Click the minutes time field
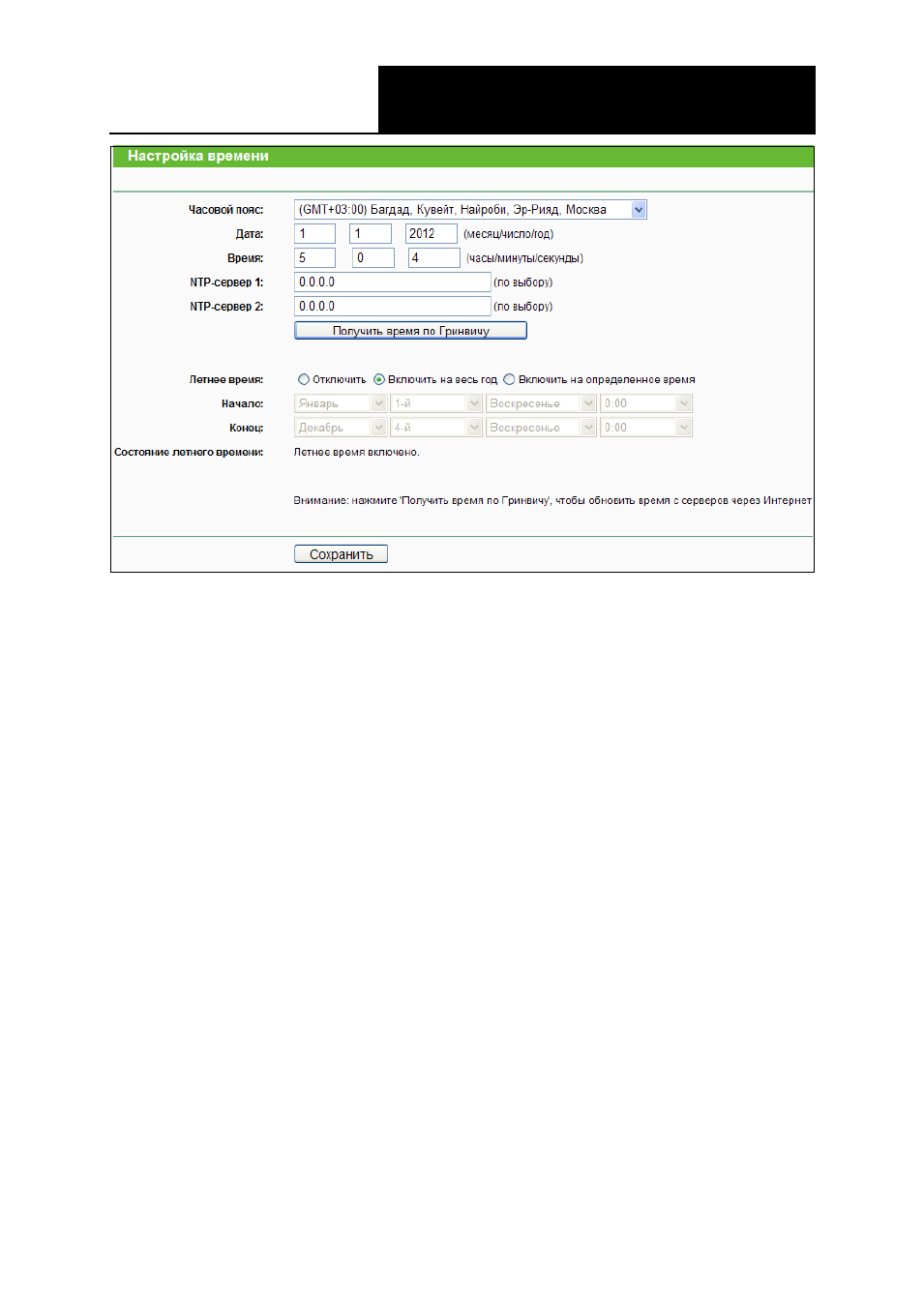Viewport: 924px width, 1306px height. [373, 258]
